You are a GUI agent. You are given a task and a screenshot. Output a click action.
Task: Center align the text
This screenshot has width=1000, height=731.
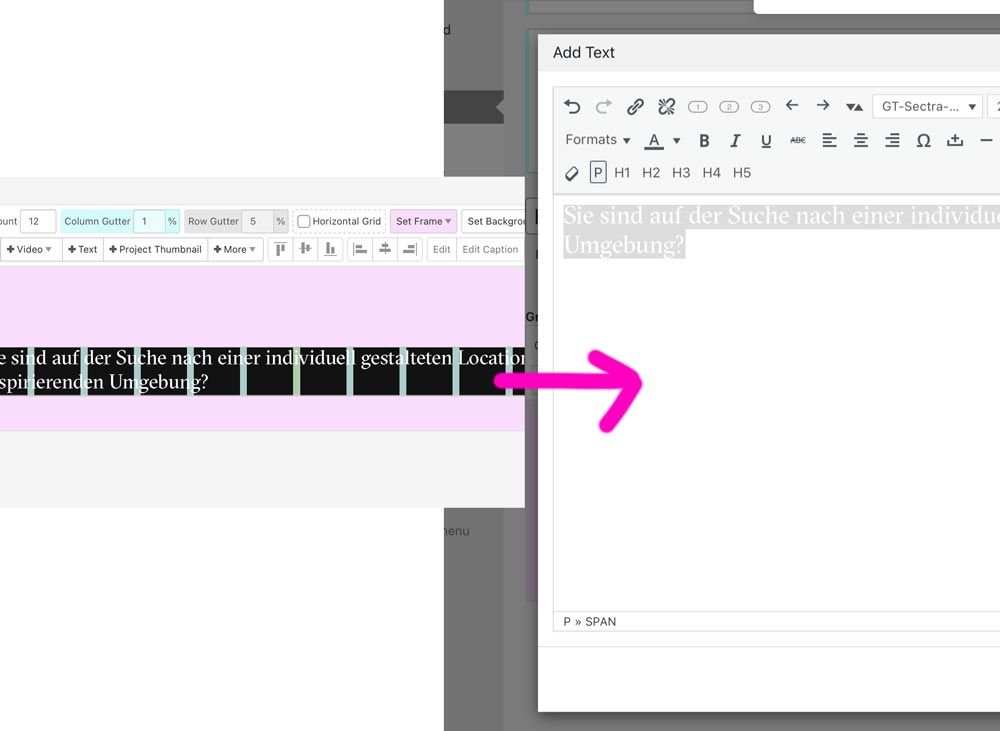tap(861, 141)
